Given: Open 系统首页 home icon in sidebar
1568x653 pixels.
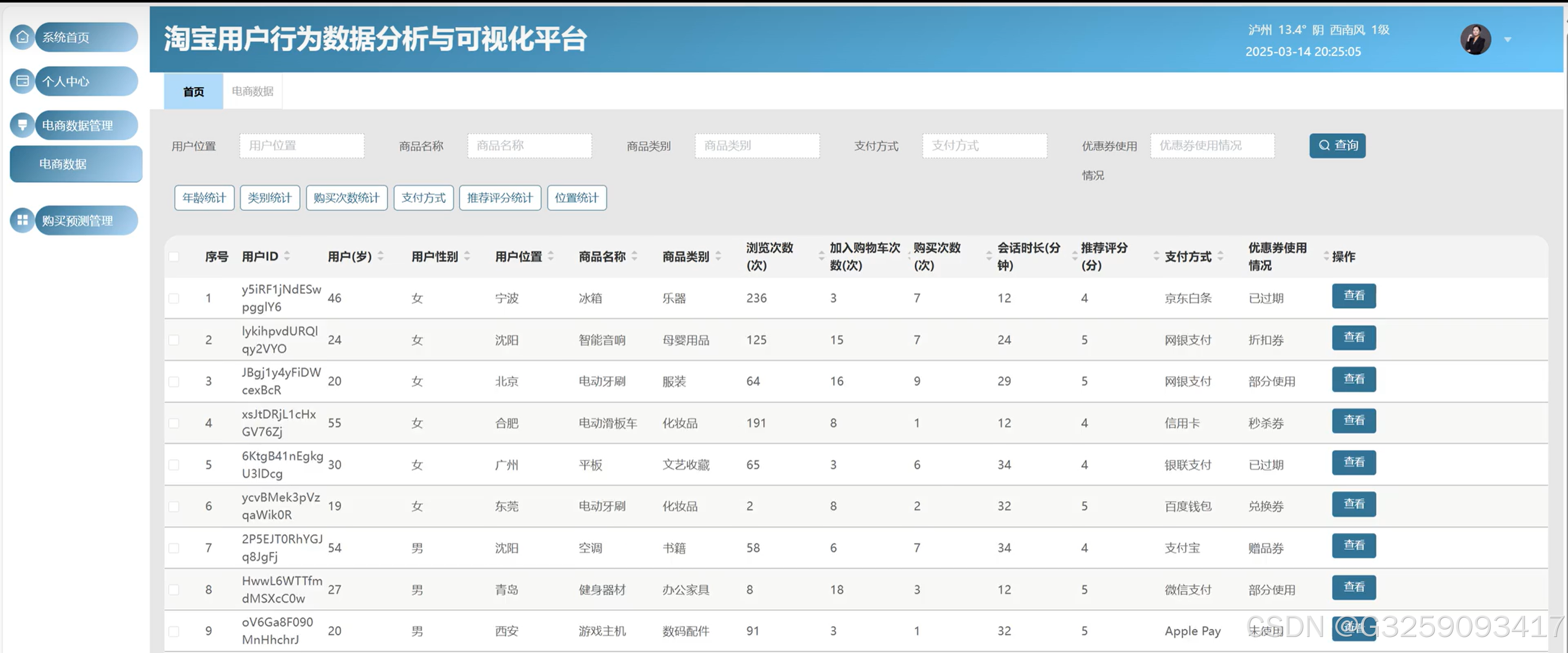Looking at the screenshot, I should pyautogui.click(x=23, y=37).
